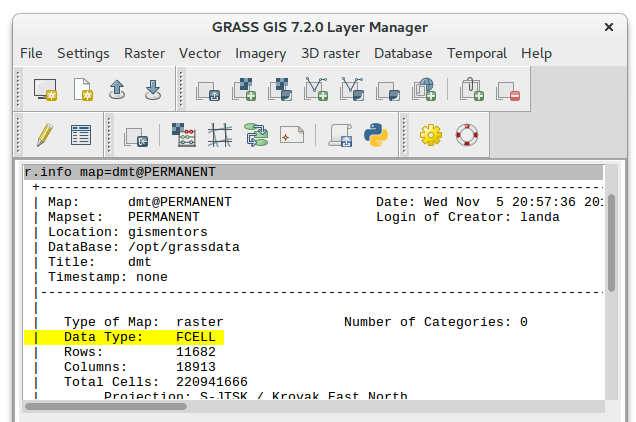Screen dimensions: 636x422
Task: Open script file icon
Action: point(340,135)
